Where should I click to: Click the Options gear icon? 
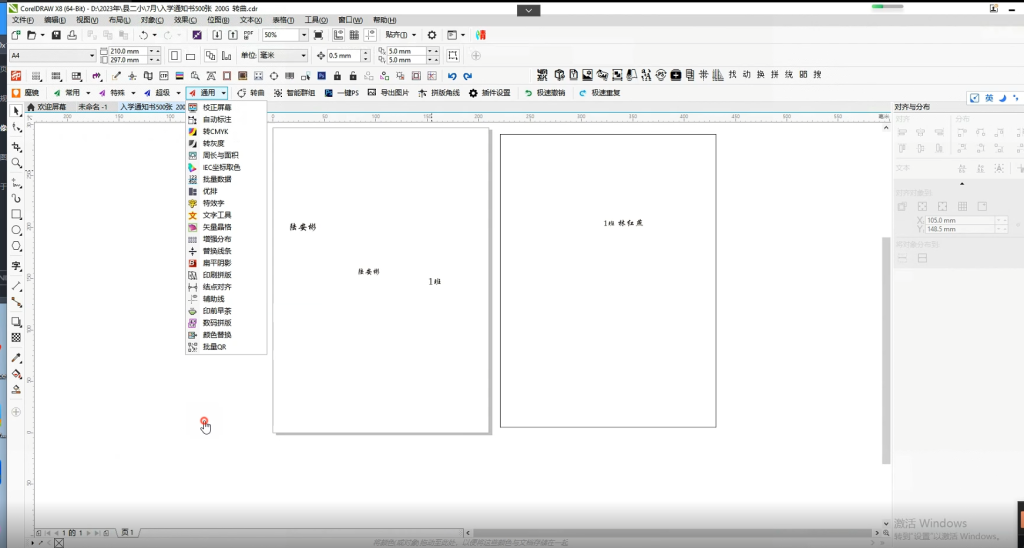point(431,35)
